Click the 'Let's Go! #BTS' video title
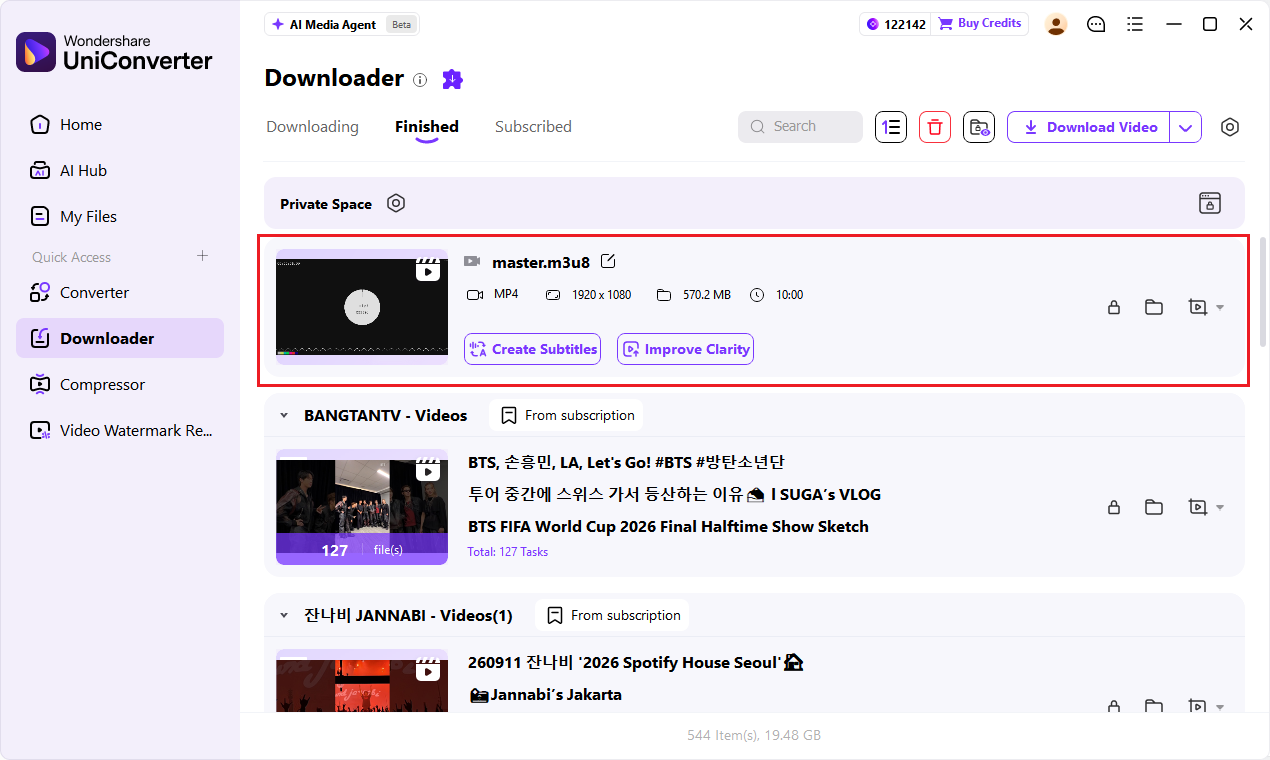 click(626, 462)
